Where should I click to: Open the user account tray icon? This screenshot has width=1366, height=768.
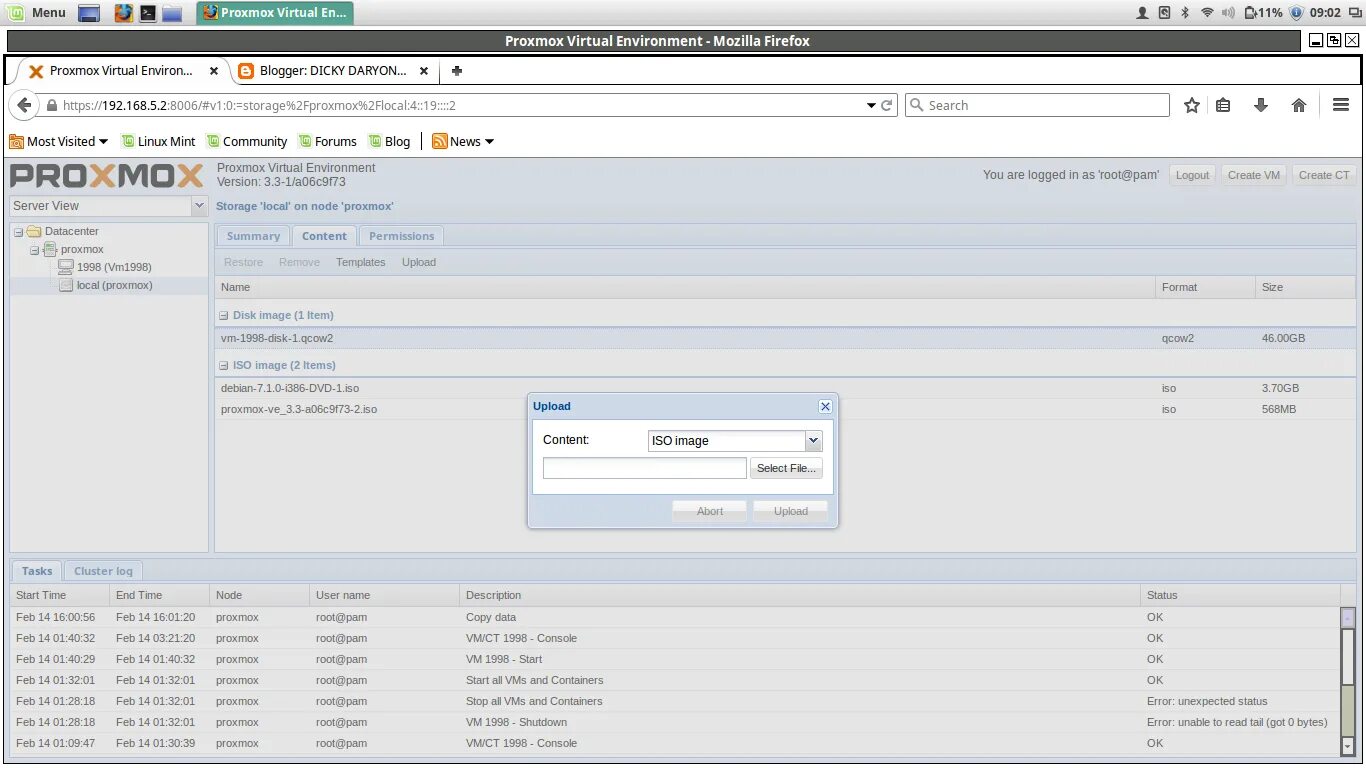tap(1142, 13)
